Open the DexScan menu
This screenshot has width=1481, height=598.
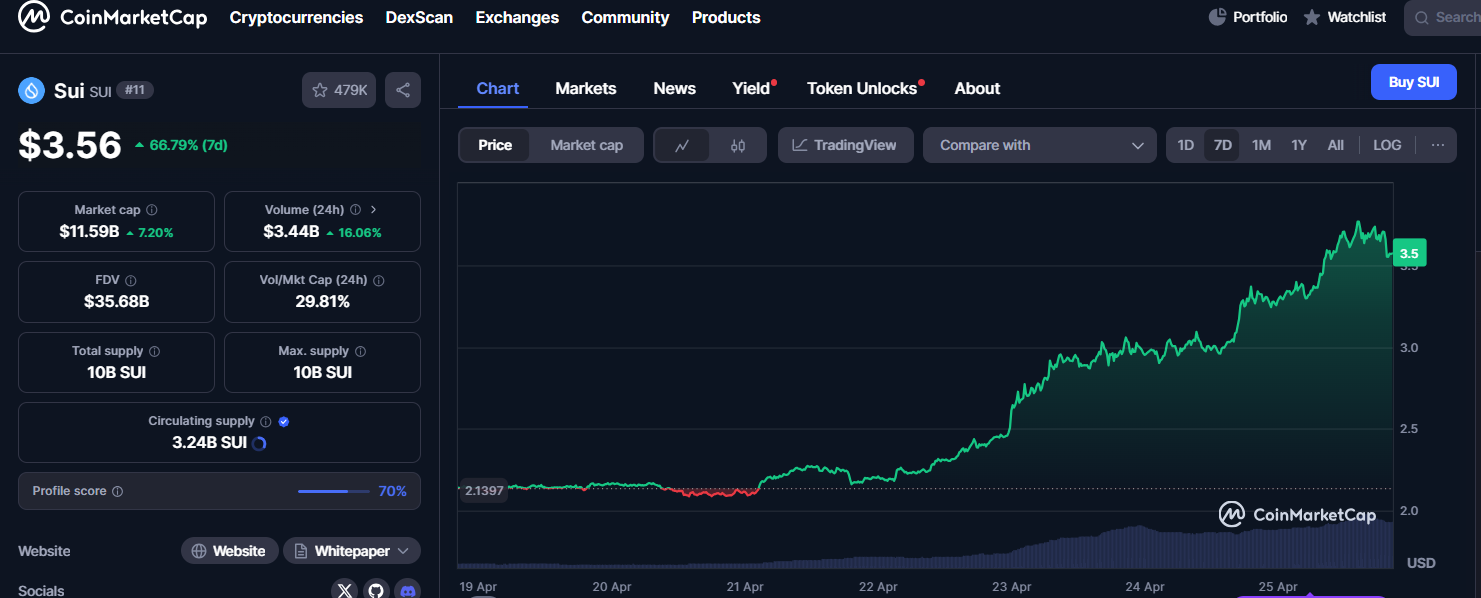[419, 17]
